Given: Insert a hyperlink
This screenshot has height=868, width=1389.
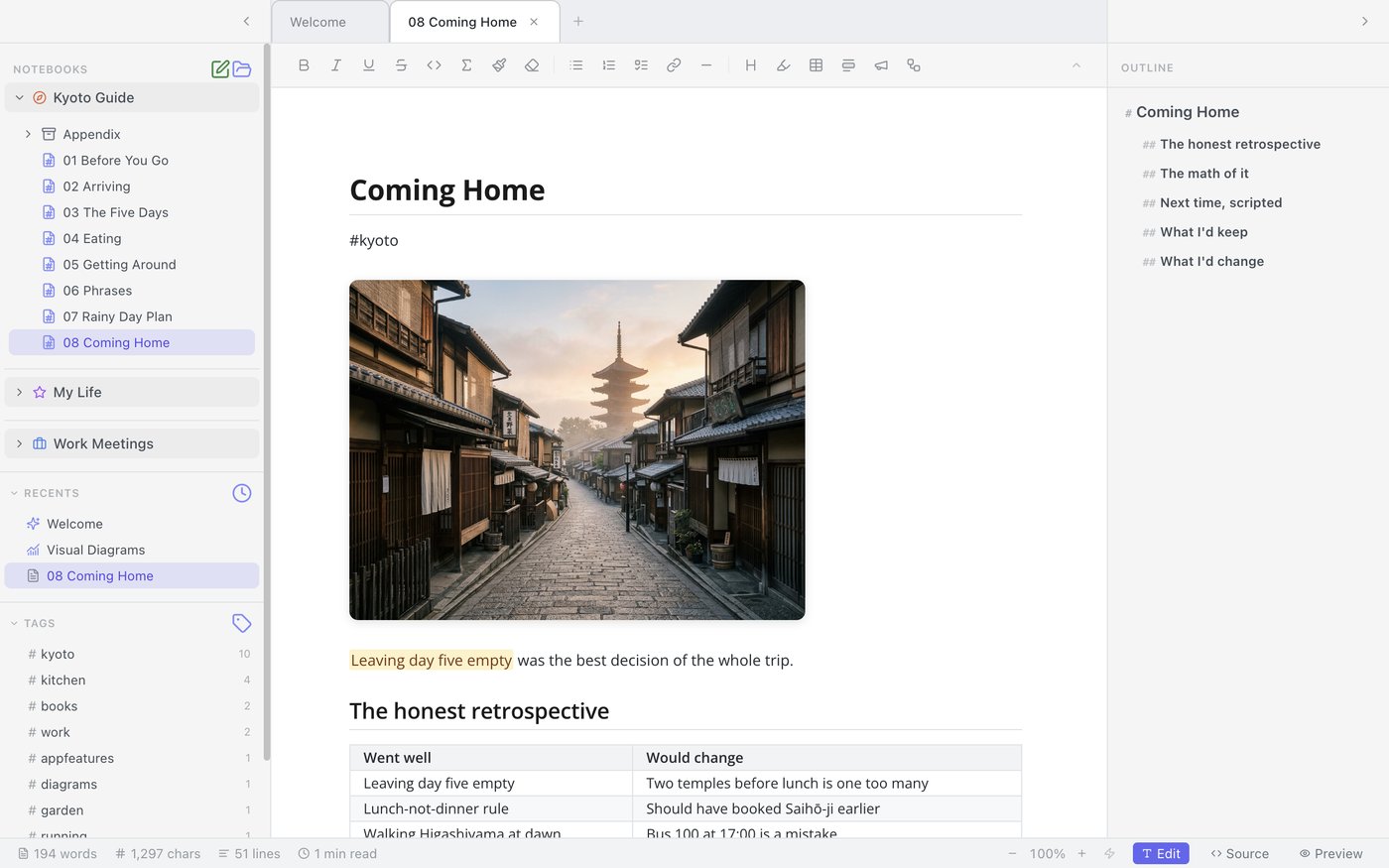Looking at the screenshot, I should click(x=674, y=65).
